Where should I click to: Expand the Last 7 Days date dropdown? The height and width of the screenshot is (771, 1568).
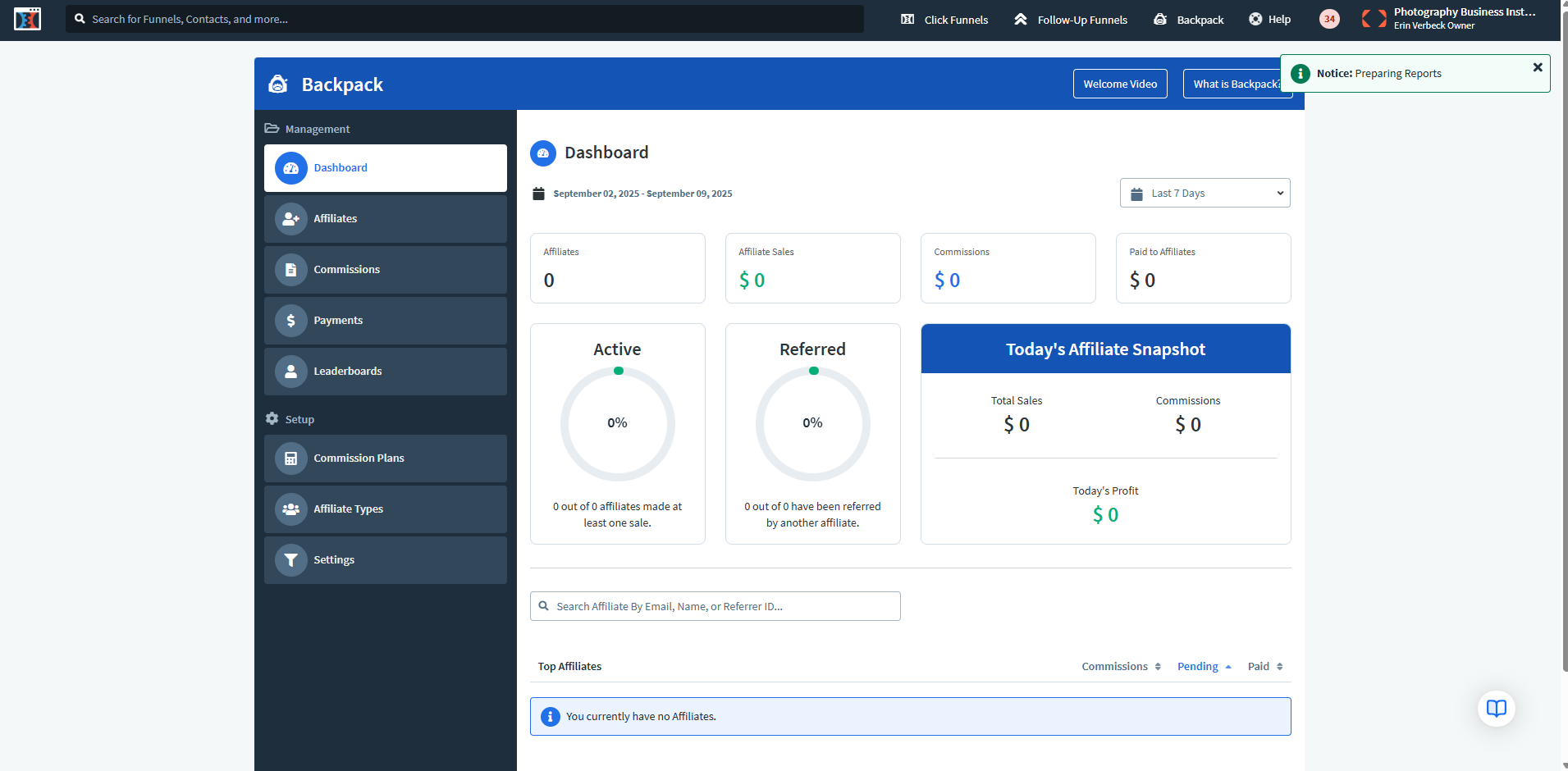(1205, 194)
